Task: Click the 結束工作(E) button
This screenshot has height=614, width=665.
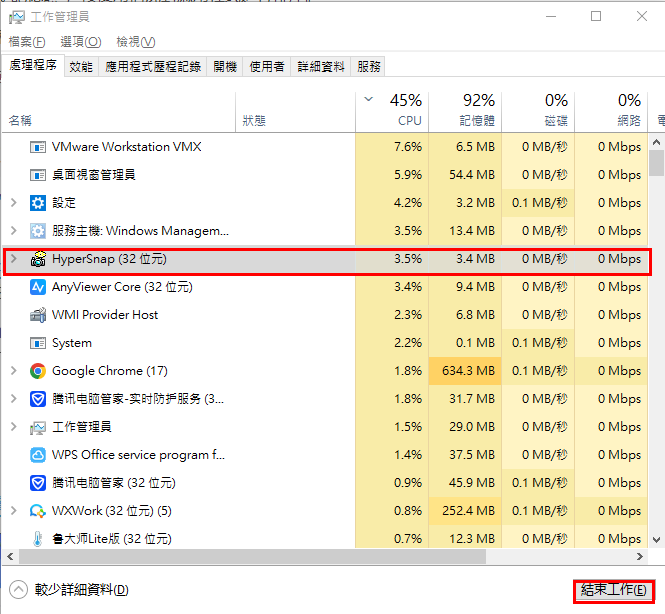Action: pos(614,590)
